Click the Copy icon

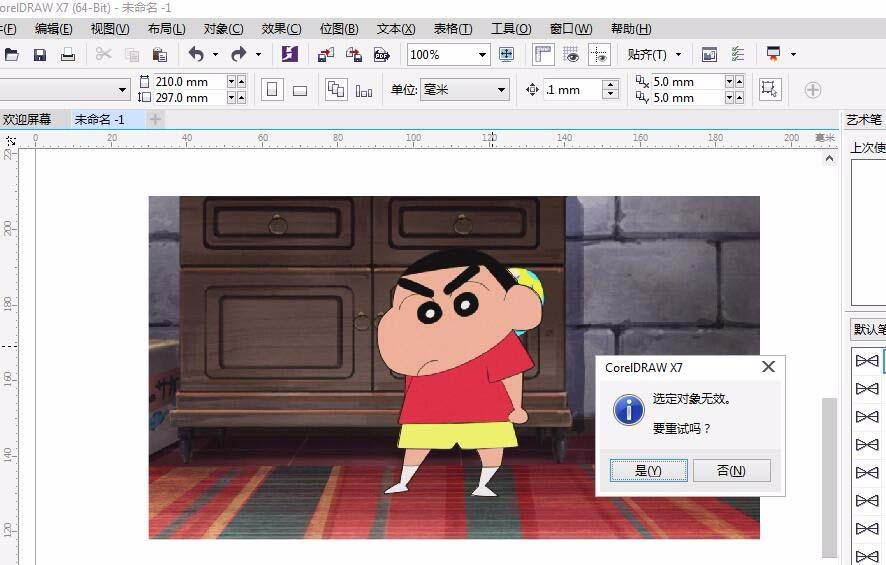(132, 55)
